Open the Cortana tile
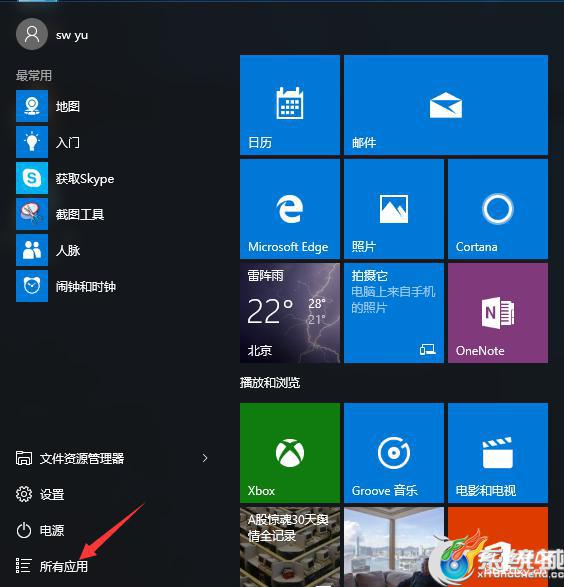 498,209
